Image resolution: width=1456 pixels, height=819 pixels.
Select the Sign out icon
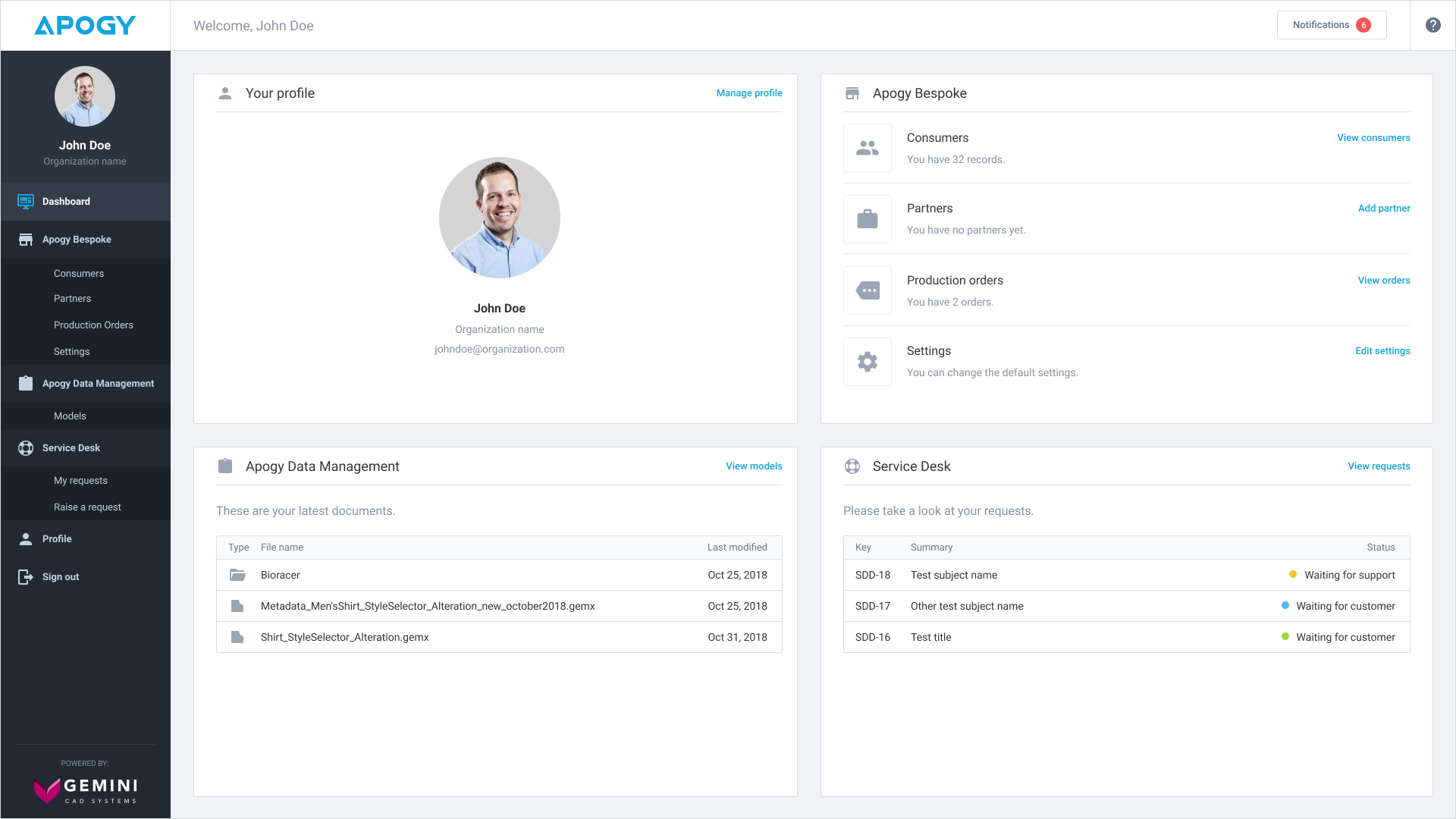point(26,576)
